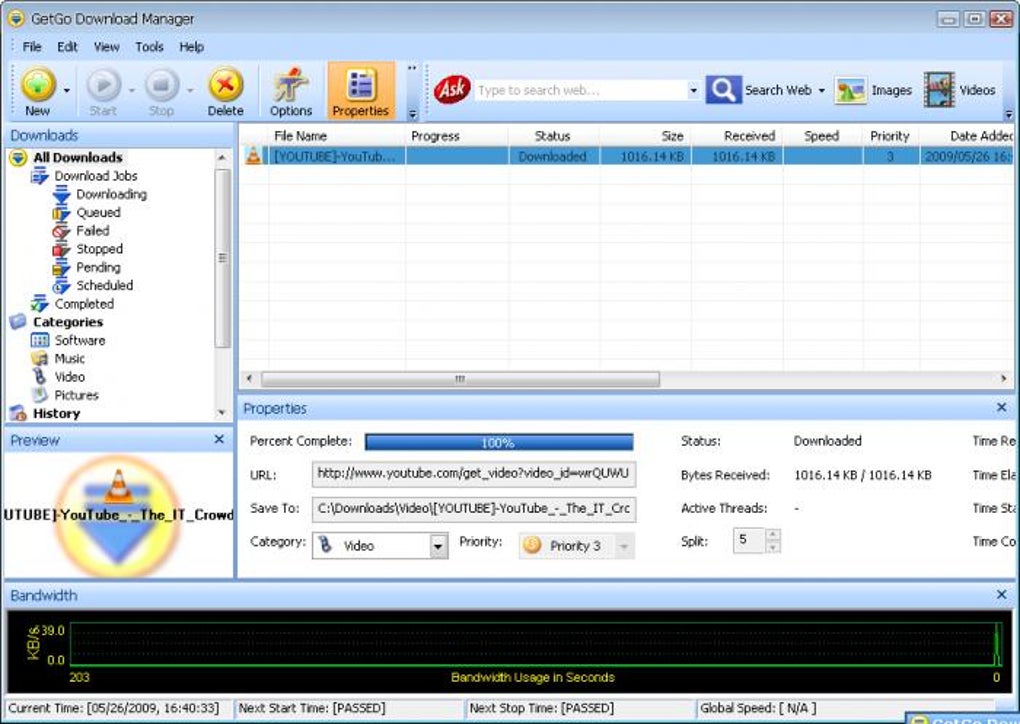Close the Preview panel
This screenshot has height=724, width=1020.
click(219, 440)
